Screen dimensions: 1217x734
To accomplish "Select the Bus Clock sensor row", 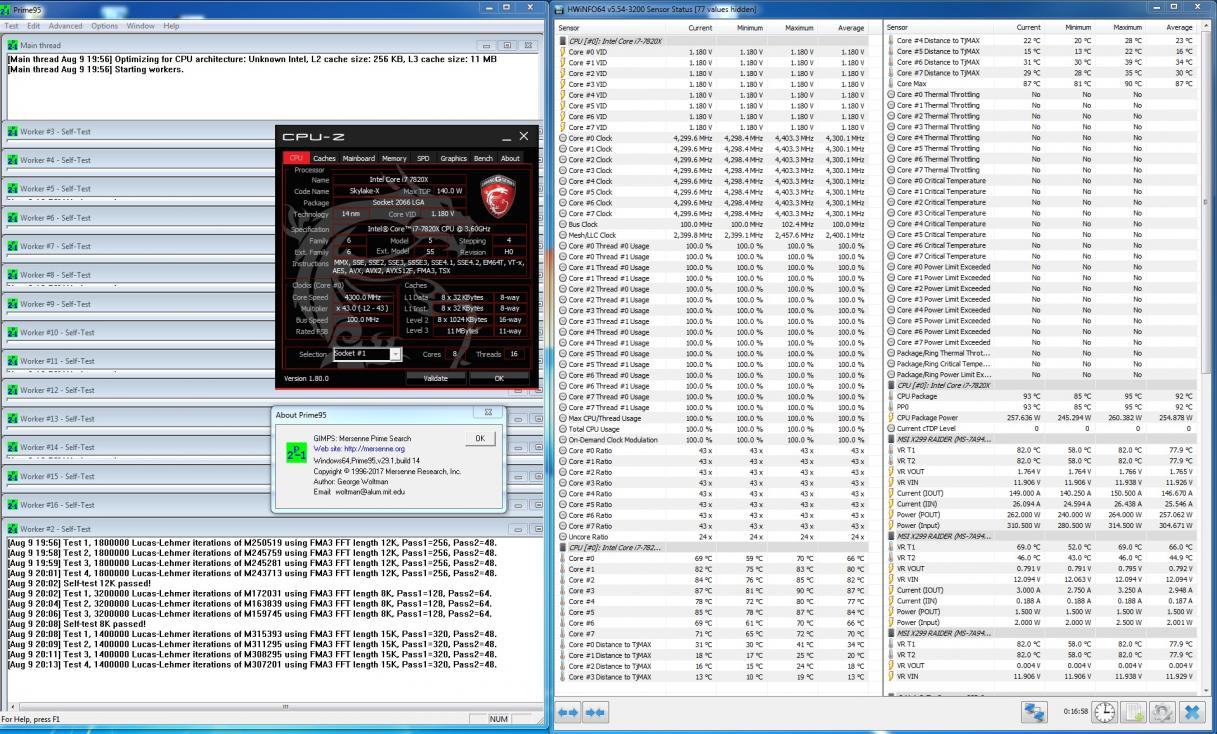I will click(712, 224).
